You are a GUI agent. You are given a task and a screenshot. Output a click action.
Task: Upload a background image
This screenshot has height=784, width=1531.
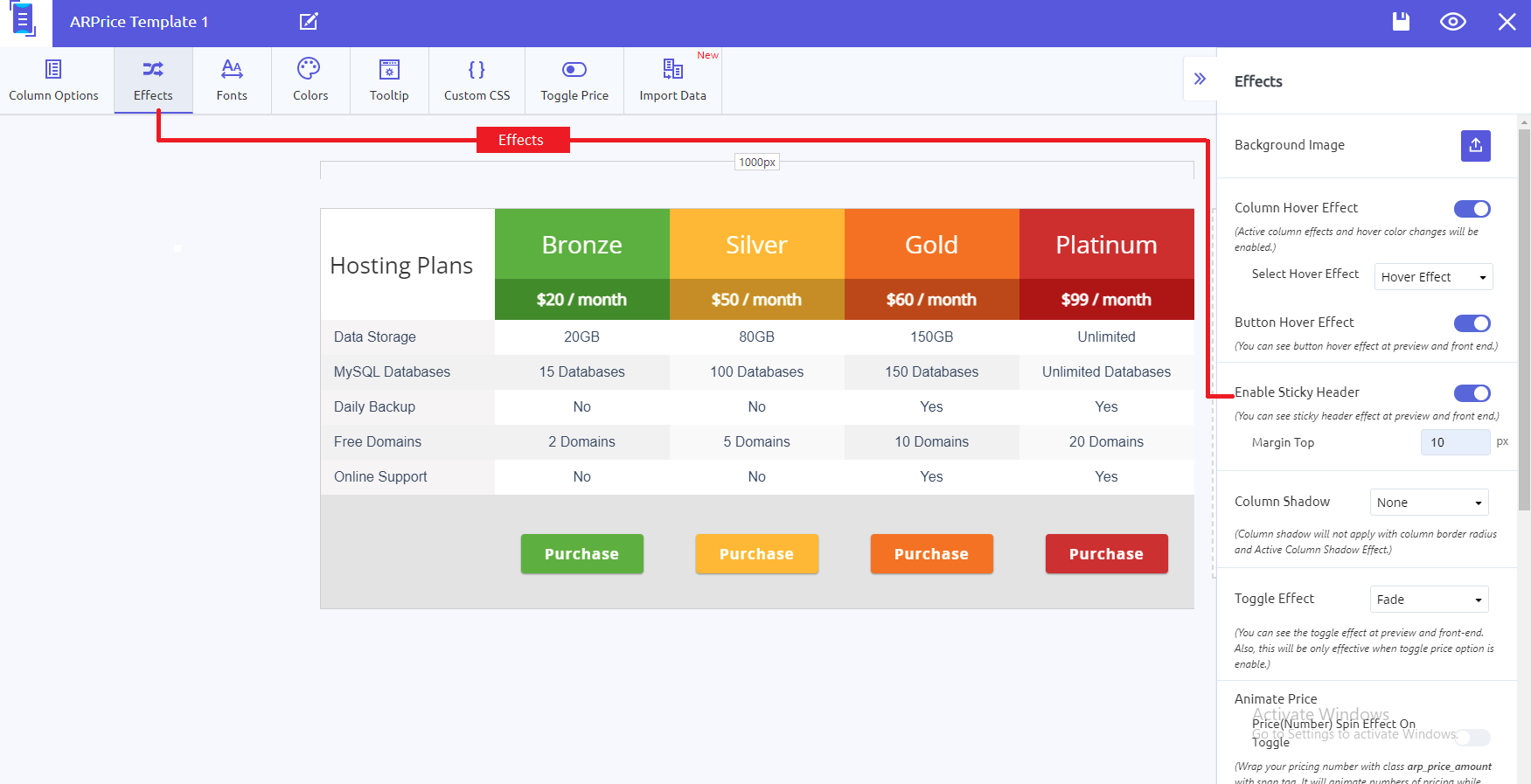point(1476,145)
